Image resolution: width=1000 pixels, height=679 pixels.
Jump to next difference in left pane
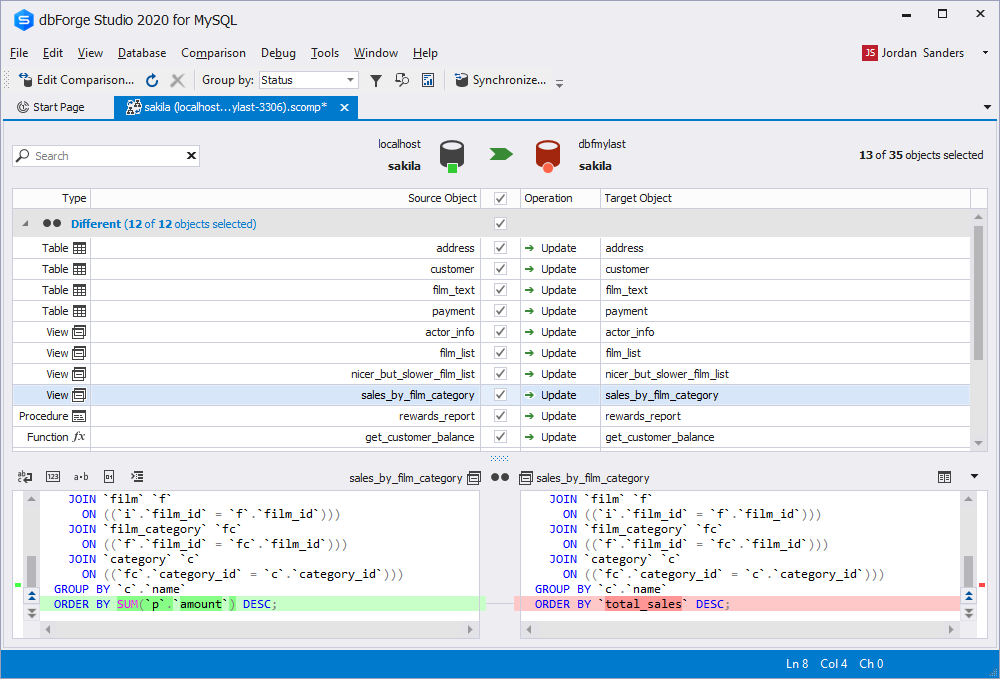[32, 613]
